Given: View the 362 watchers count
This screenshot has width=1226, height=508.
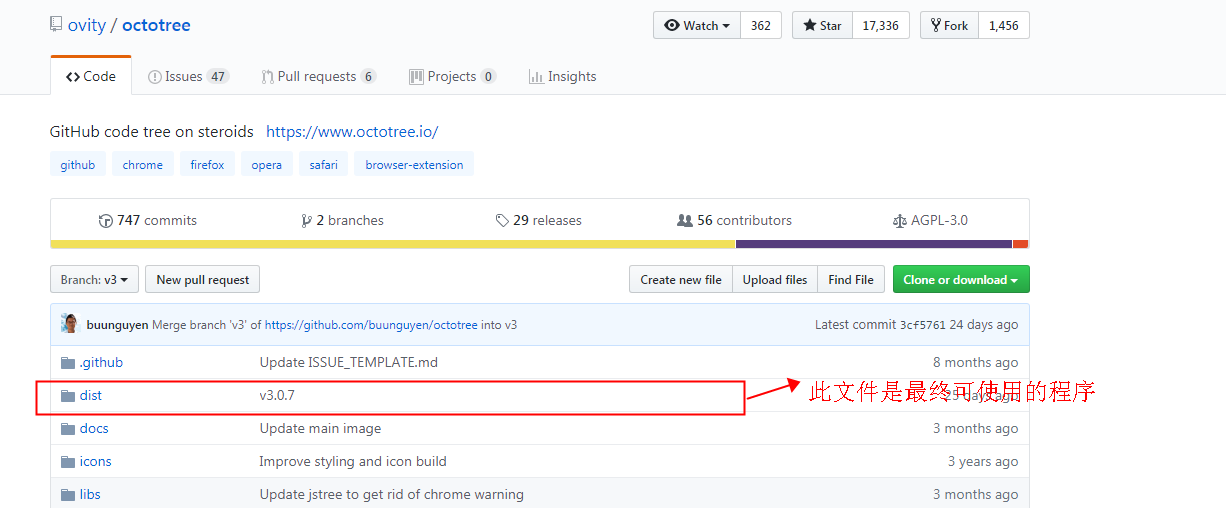Looking at the screenshot, I should (x=761, y=26).
